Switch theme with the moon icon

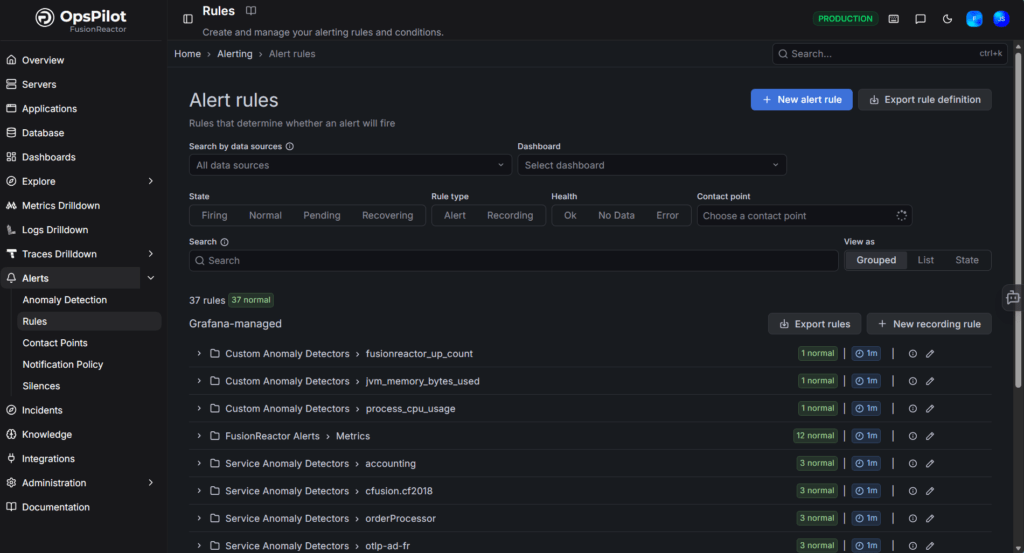[x=947, y=19]
